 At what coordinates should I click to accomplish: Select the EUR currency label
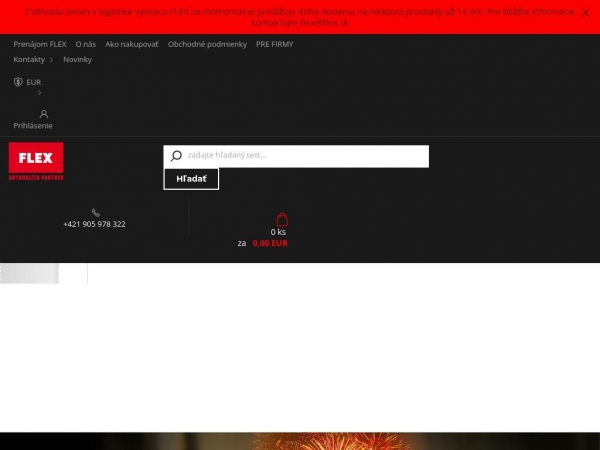(x=34, y=82)
